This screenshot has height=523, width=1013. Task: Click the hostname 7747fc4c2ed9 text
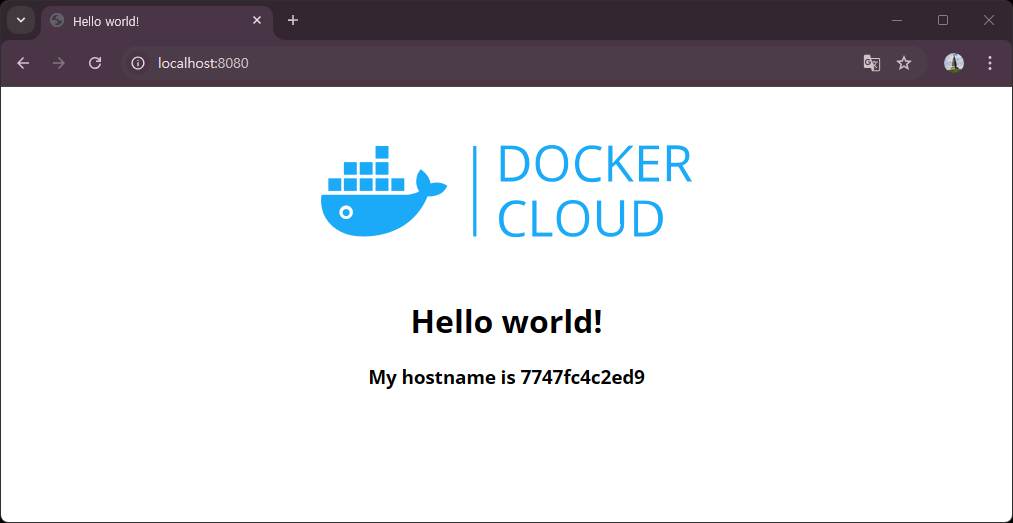582,377
